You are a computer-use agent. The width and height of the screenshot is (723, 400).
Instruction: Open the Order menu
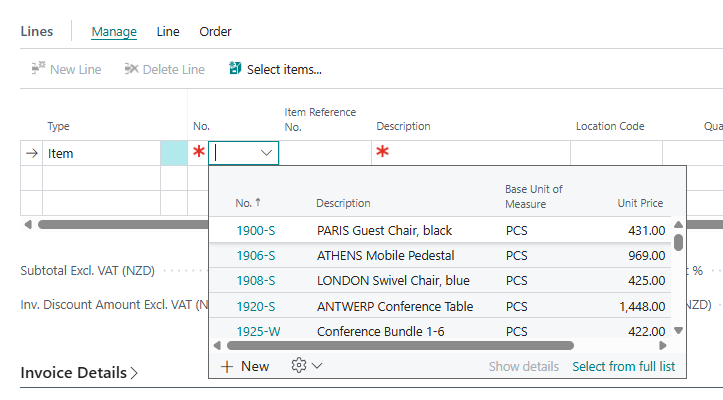215,31
